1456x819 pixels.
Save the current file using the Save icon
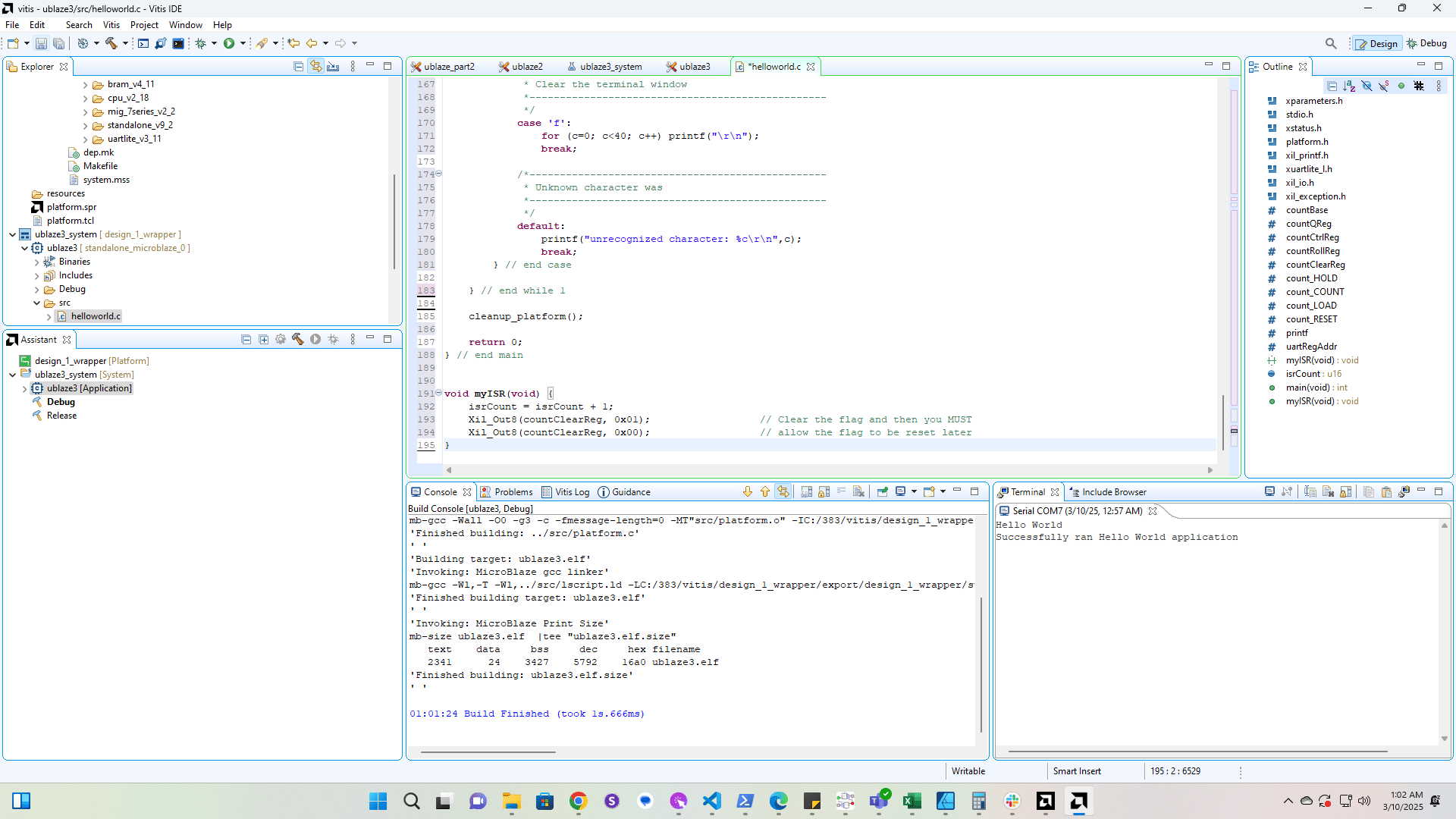pyautogui.click(x=40, y=43)
